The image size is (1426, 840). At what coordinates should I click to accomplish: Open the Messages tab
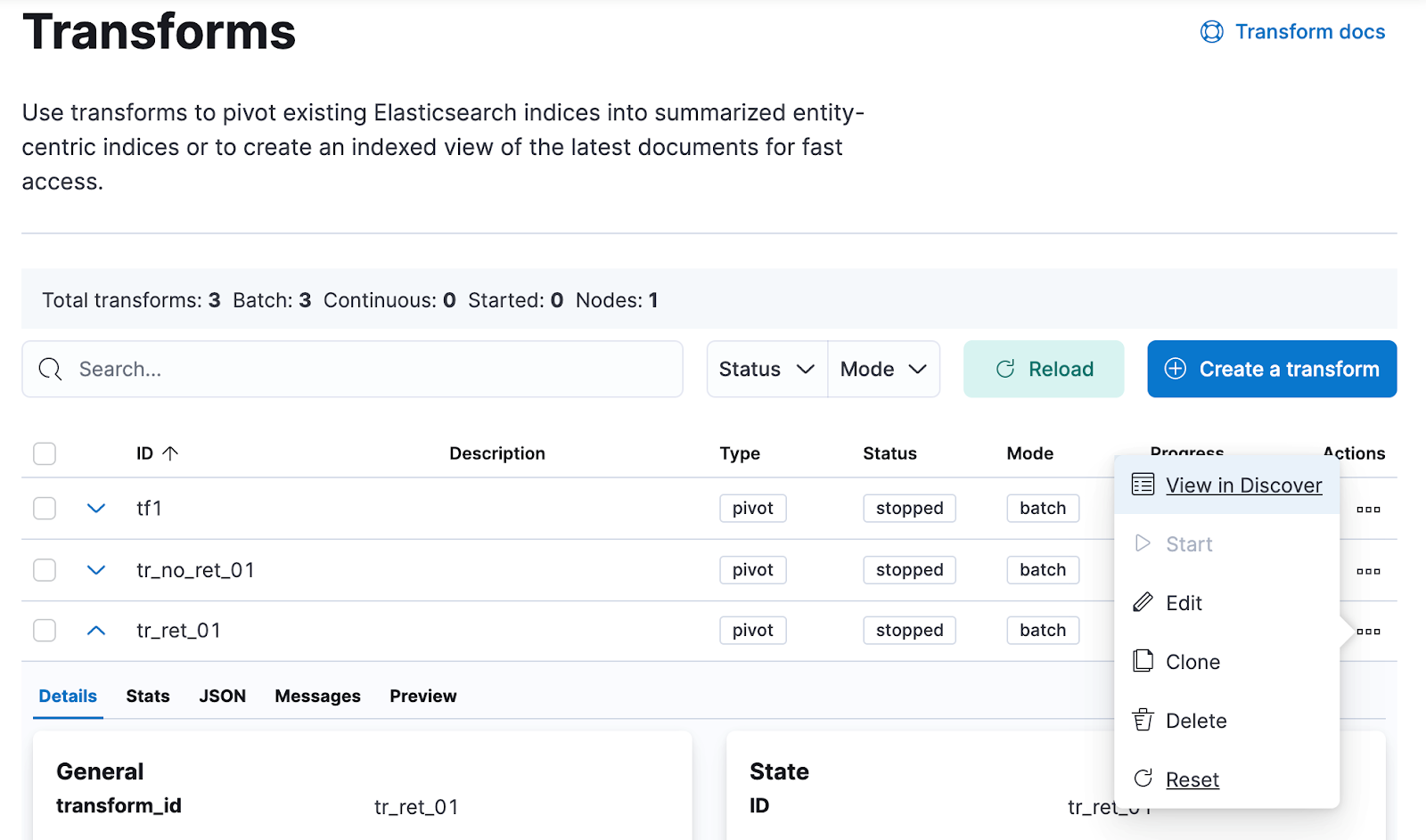point(317,696)
